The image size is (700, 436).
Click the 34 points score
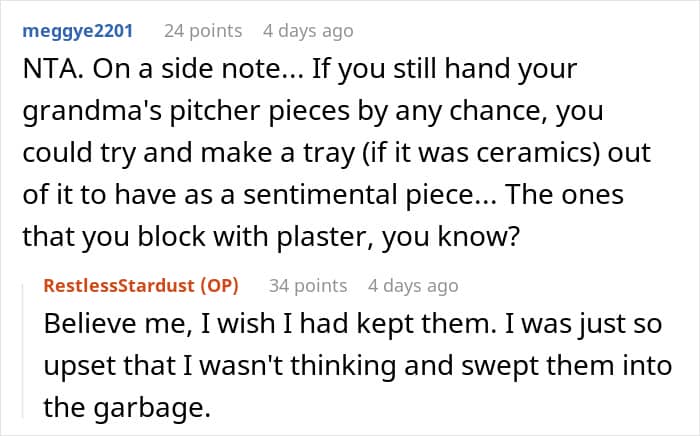pyautogui.click(x=308, y=286)
